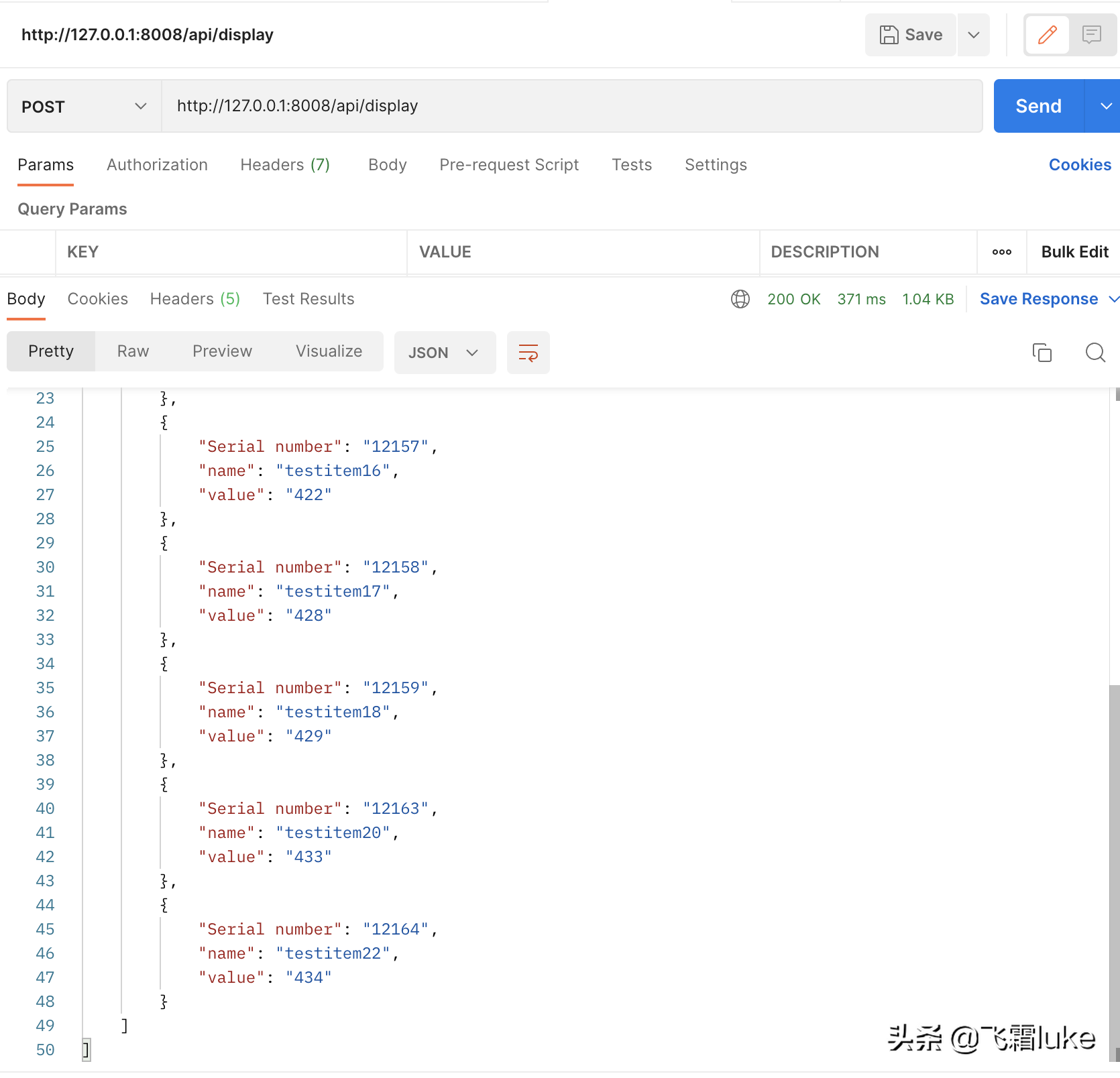This screenshot has height=1078, width=1120.
Task: Click the request URL input field
Action: [572, 106]
